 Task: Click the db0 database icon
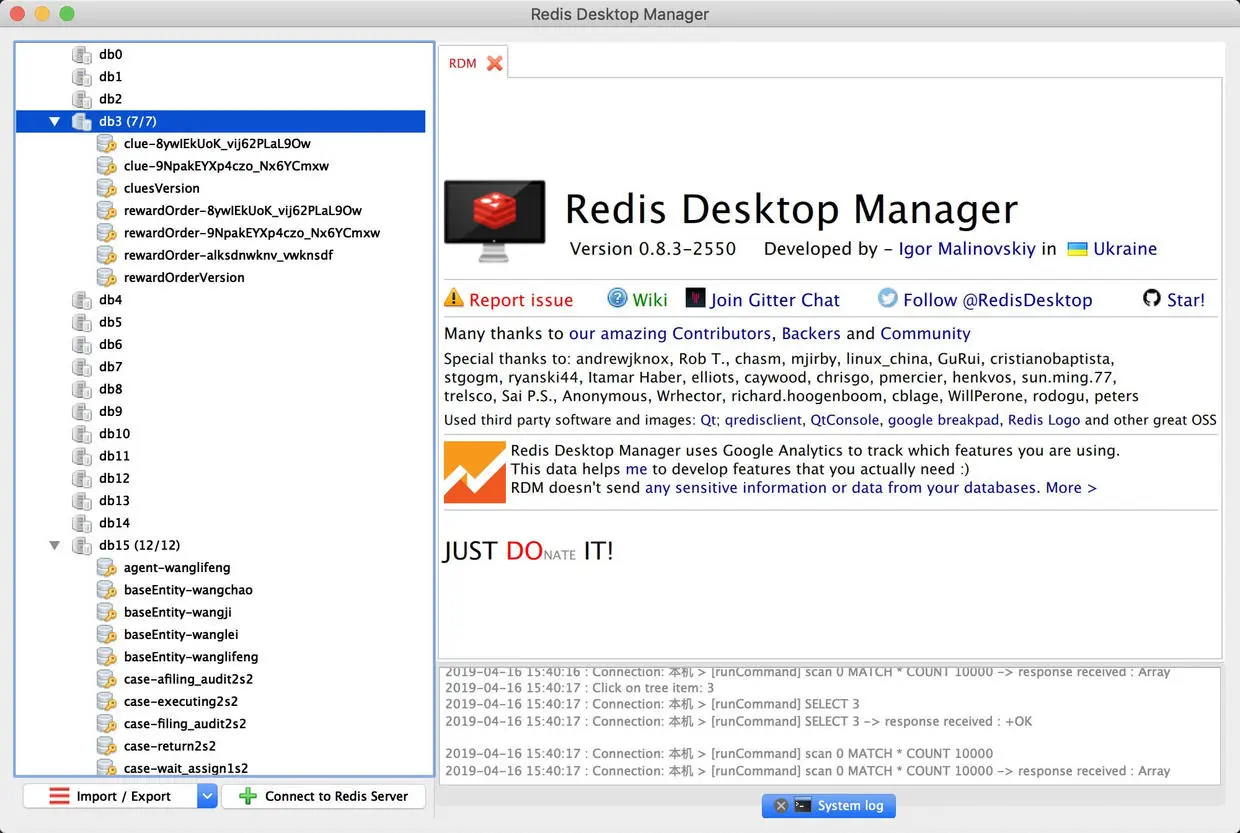(x=82, y=55)
